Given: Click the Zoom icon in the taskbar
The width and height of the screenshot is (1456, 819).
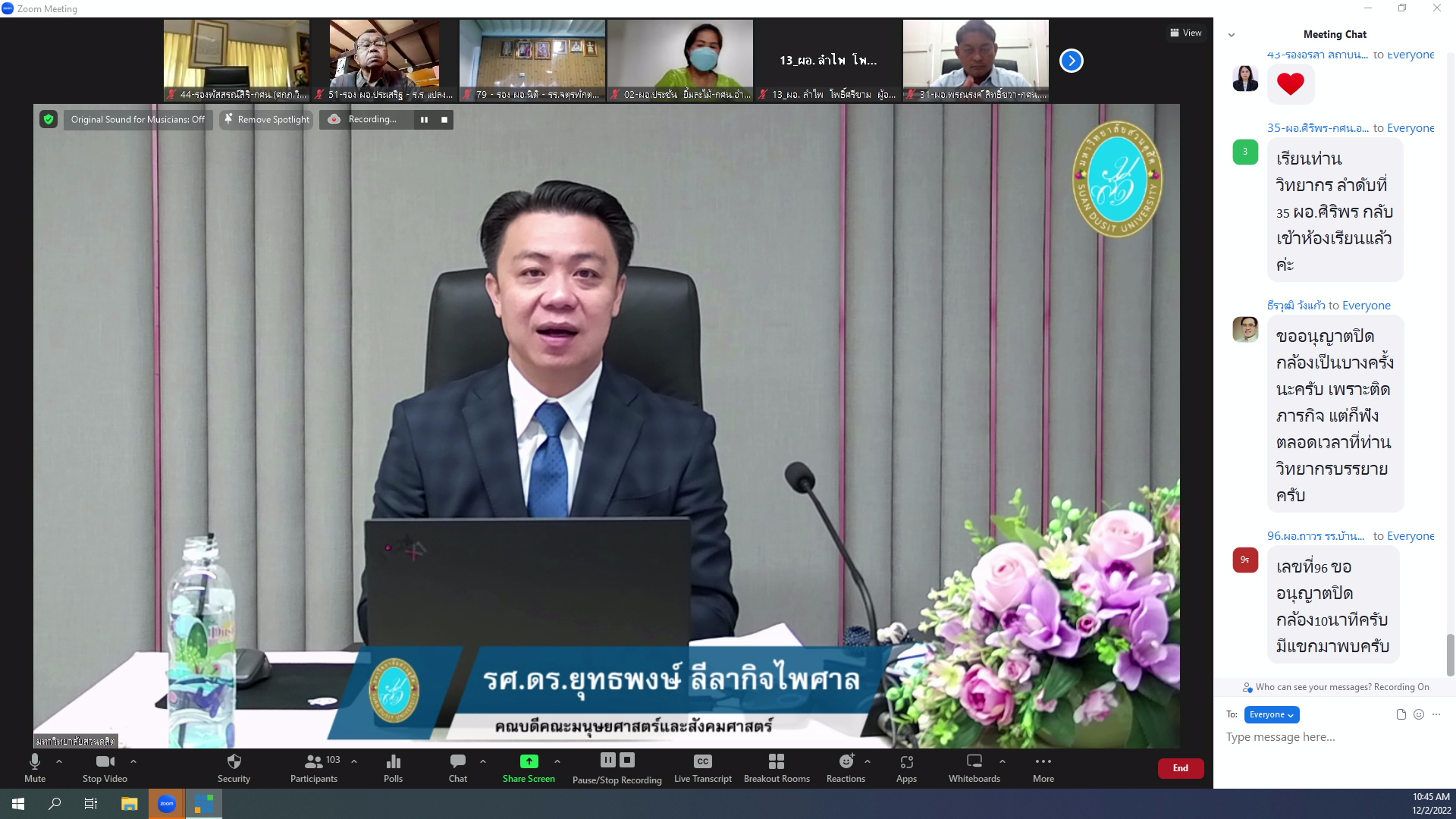Looking at the screenshot, I should tap(166, 804).
